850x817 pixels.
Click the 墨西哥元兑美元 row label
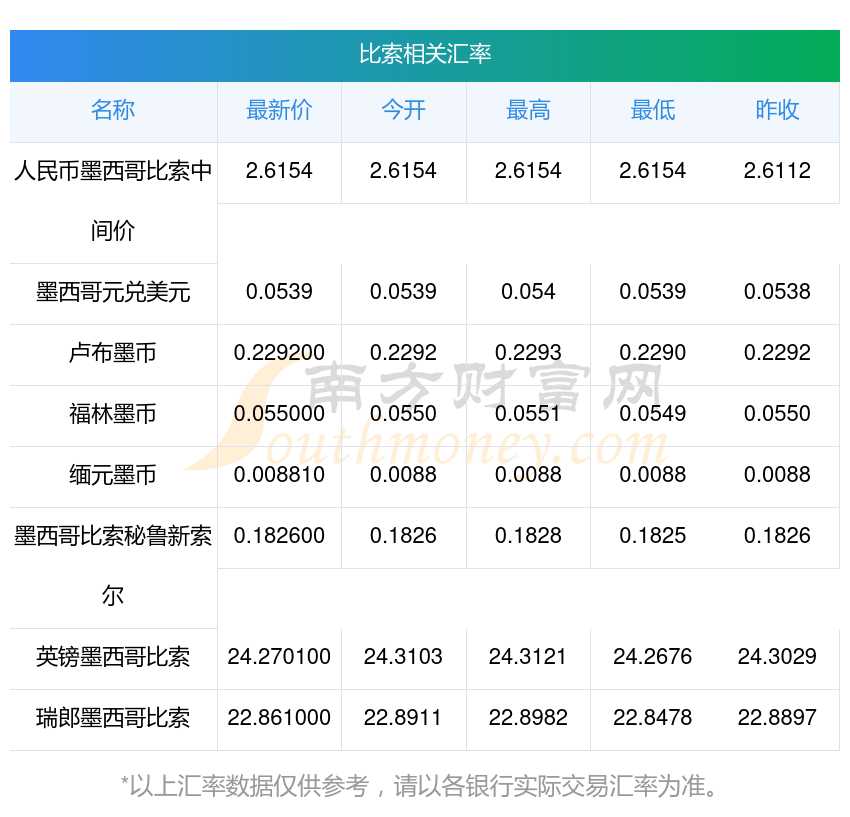click(113, 292)
